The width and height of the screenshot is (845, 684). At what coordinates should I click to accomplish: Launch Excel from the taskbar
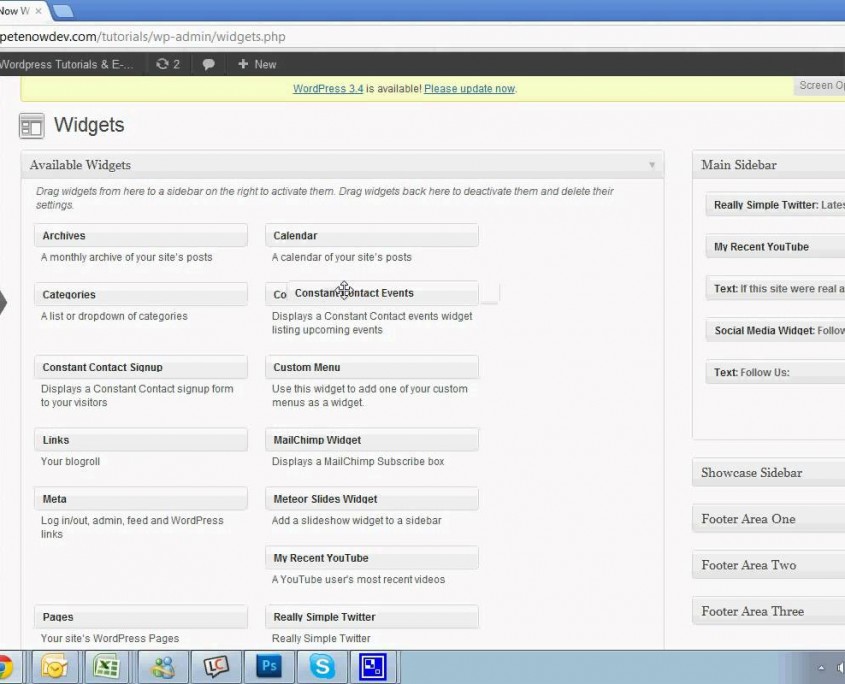click(106, 666)
